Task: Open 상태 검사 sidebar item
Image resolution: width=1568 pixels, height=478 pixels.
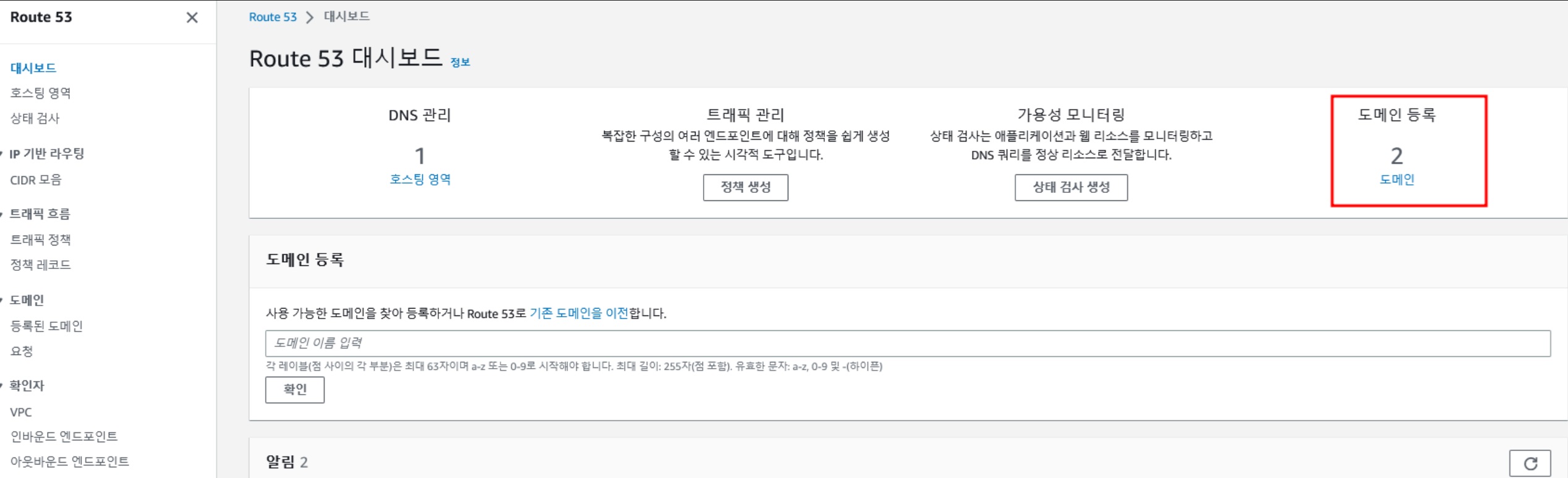Action: pos(35,118)
